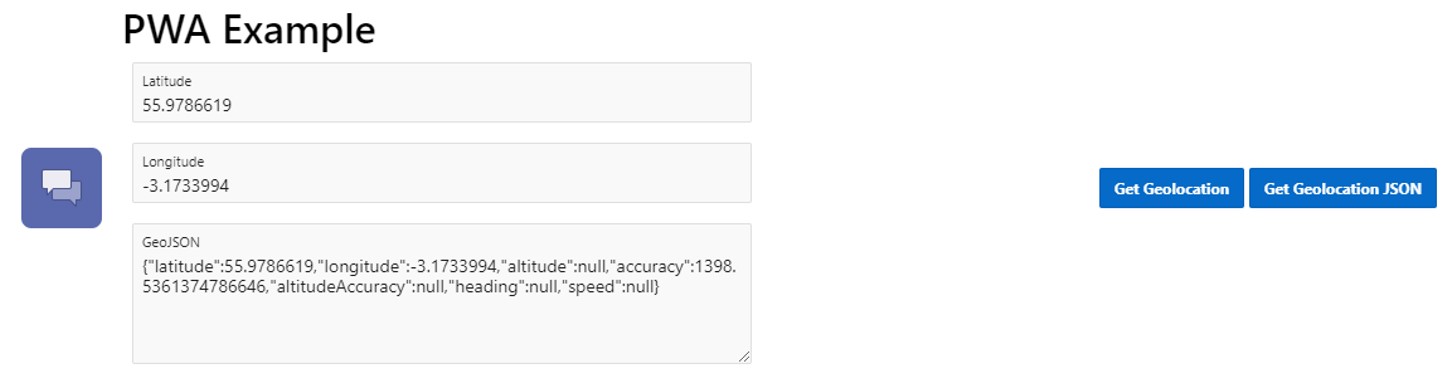This screenshot has height=378, width=1455.
Task: Click the "heading":null text in JSON output
Action: tap(511, 287)
